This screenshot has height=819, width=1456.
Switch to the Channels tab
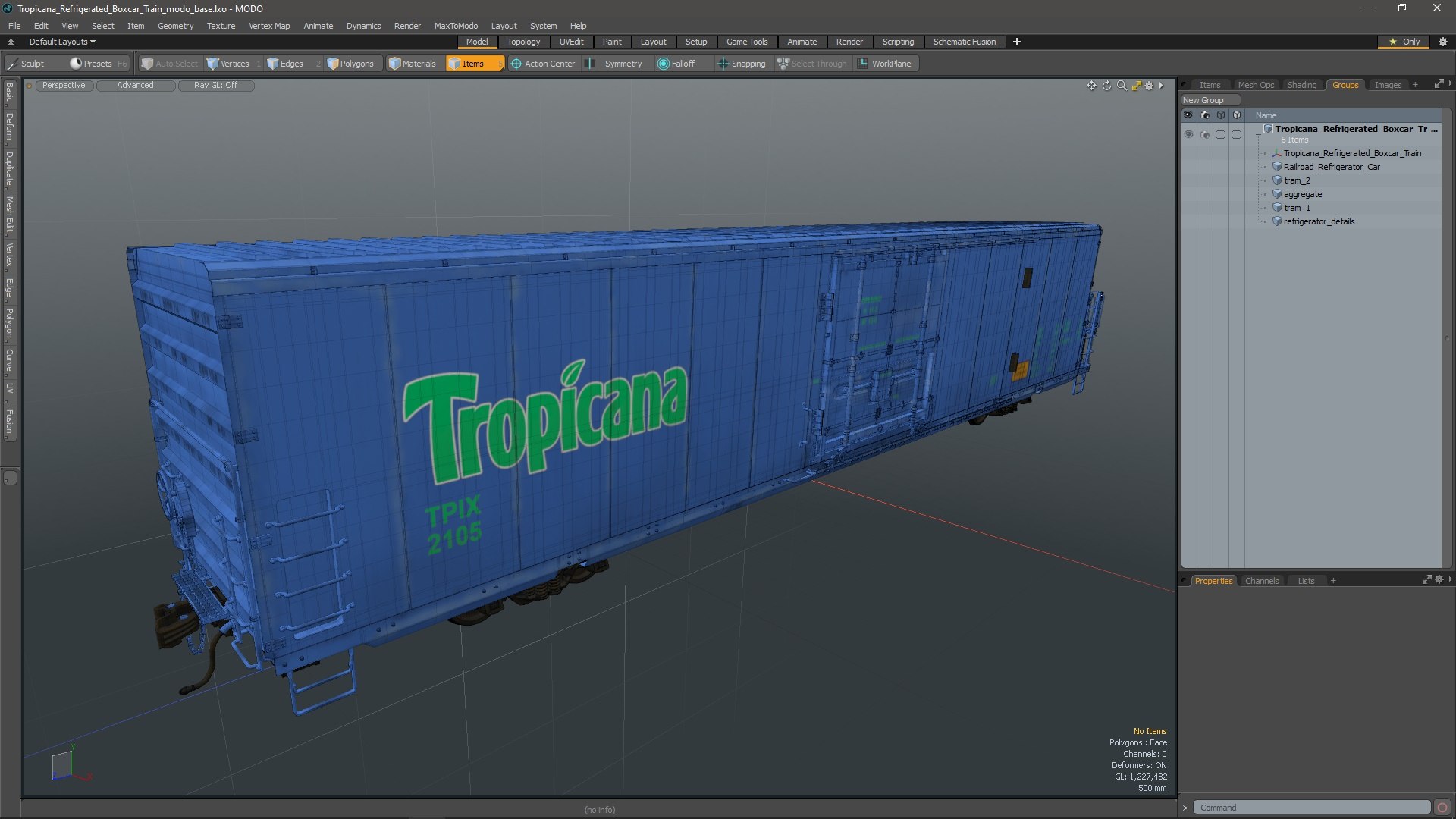(1261, 581)
